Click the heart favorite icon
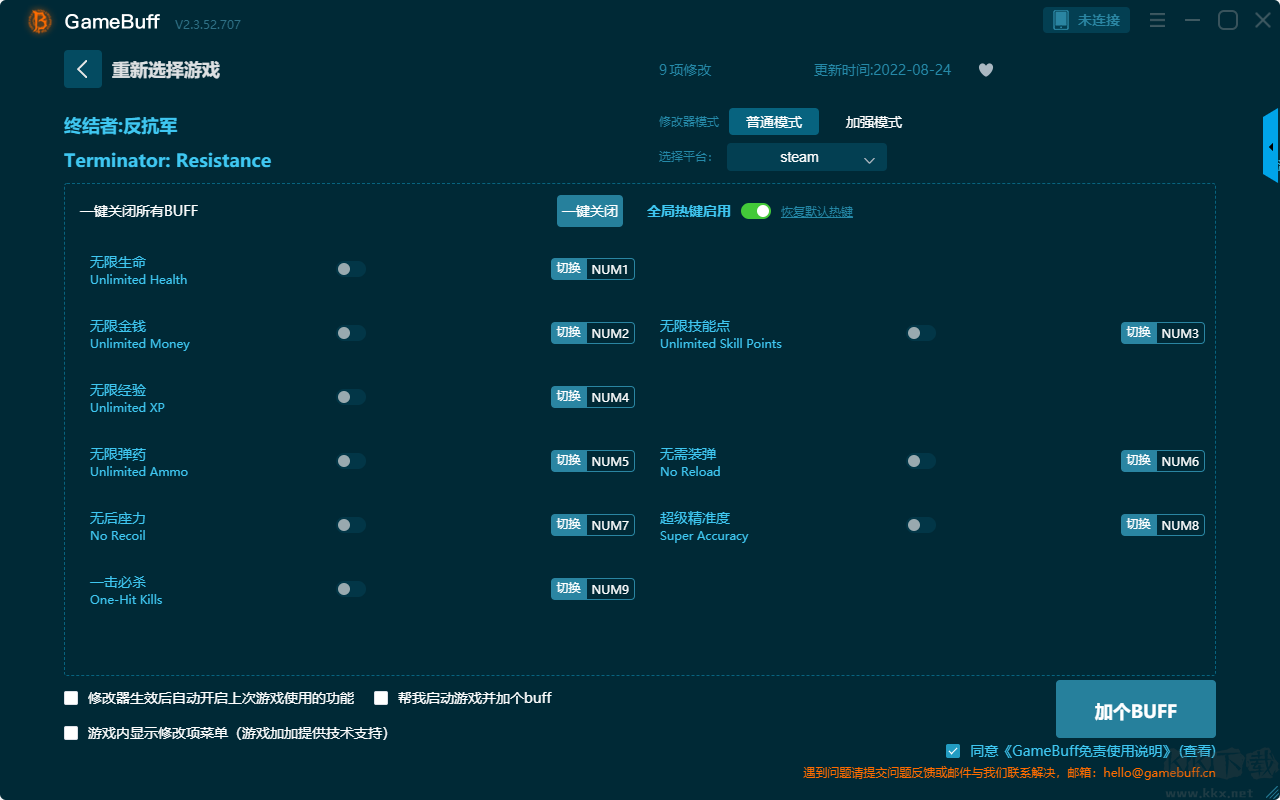The width and height of the screenshot is (1280, 800). (x=986, y=70)
